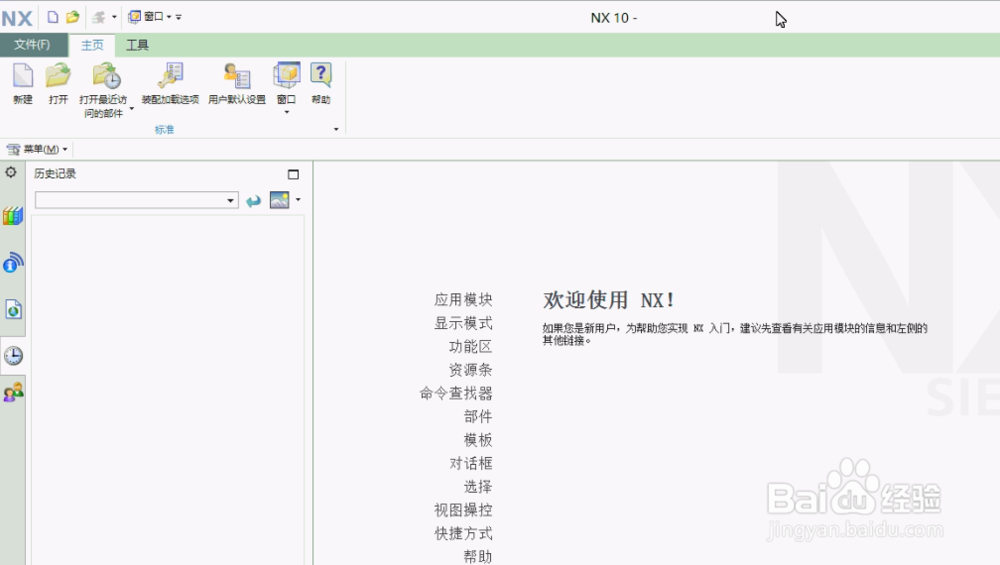The height and width of the screenshot is (565, 1000).
Task: Click the Resource Bar (资源条) link
Action: click(471, 370)
